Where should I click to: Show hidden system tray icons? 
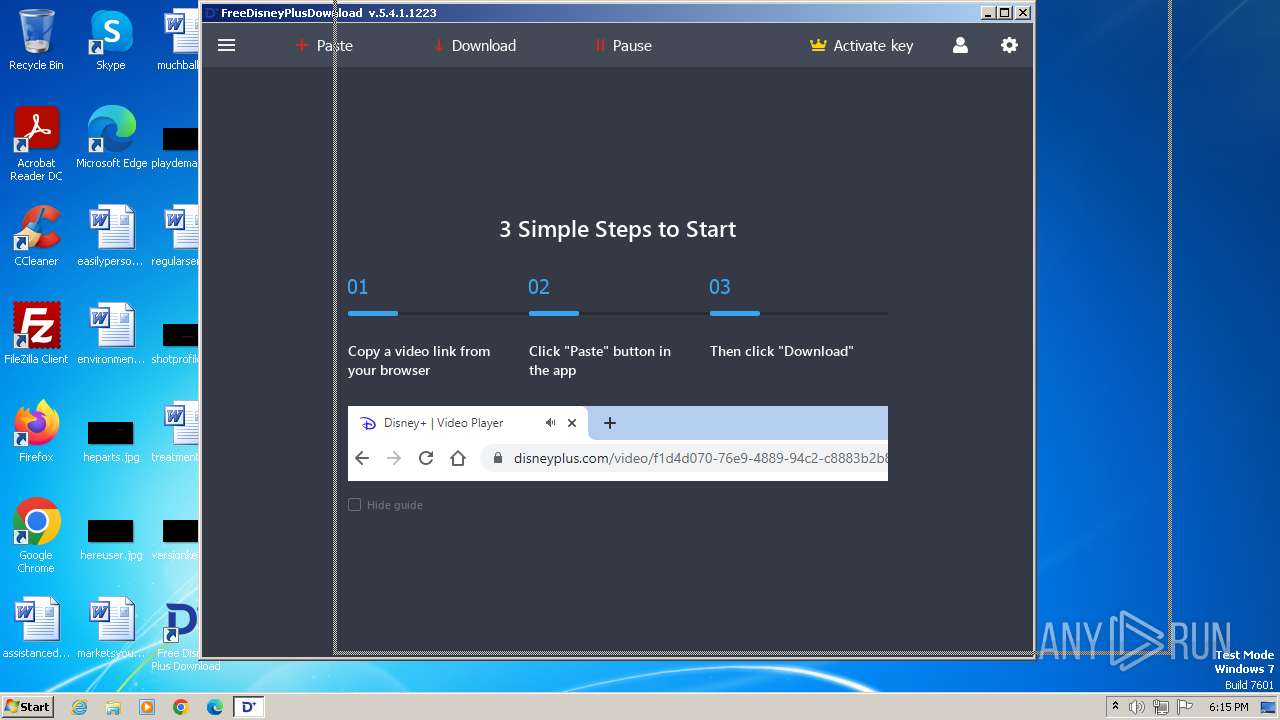point(1115,707)
